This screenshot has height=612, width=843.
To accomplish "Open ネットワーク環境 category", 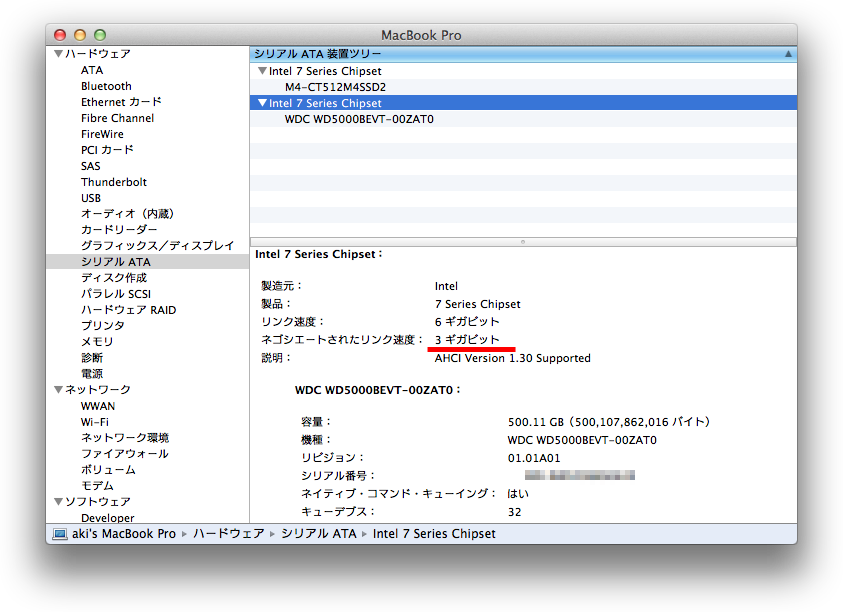I will 125,438.
